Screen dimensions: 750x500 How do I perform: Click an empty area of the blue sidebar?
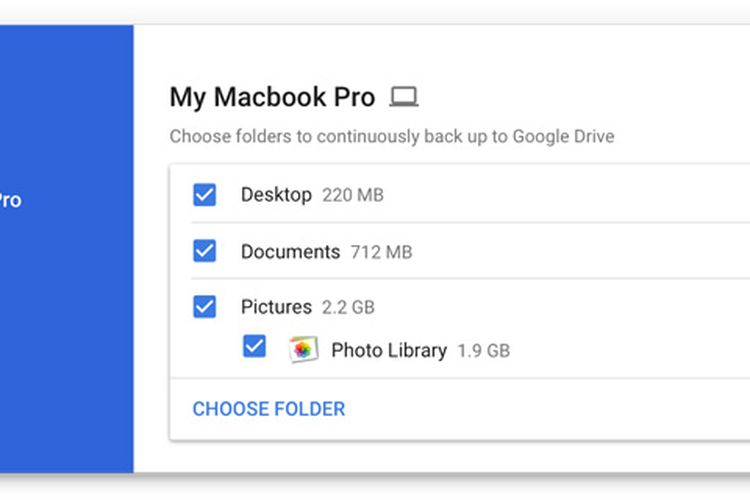click(x=66, y=335)
